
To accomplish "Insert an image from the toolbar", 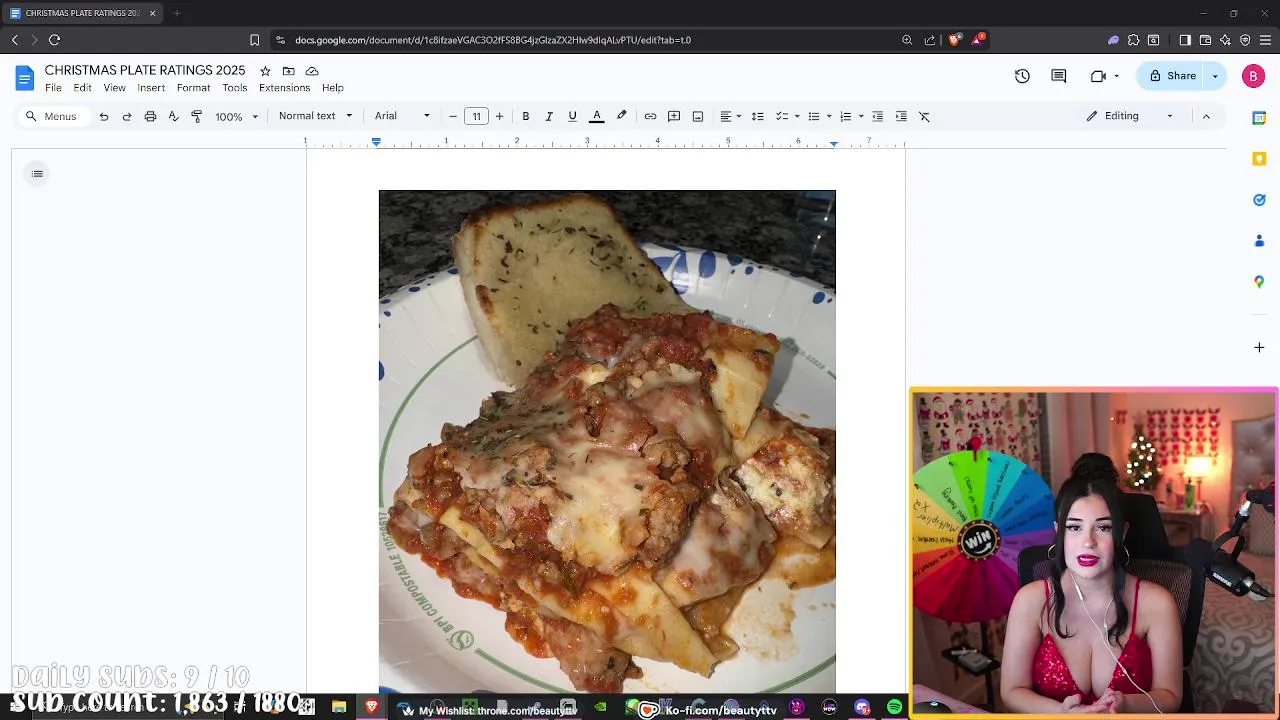I will click(698, 116).
